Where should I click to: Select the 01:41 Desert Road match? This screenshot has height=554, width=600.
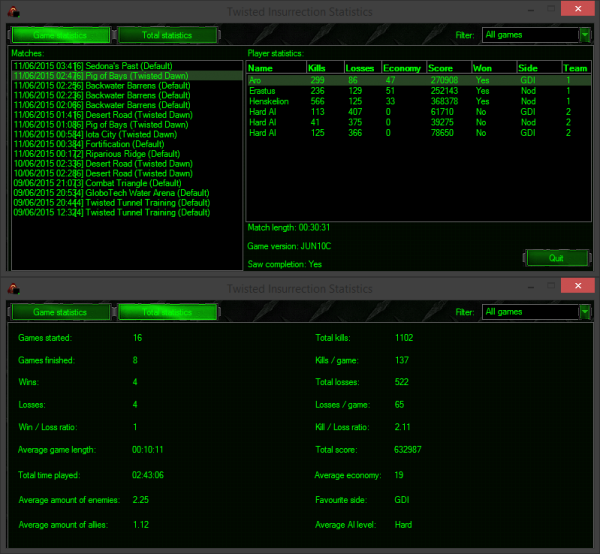[127, 115]
